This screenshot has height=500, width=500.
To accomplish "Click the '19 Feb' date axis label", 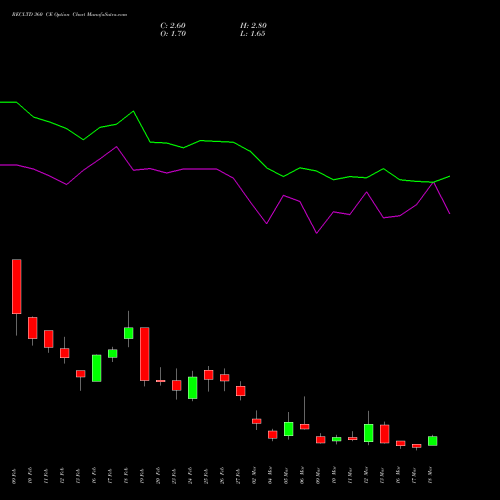I will pos(142,476).
